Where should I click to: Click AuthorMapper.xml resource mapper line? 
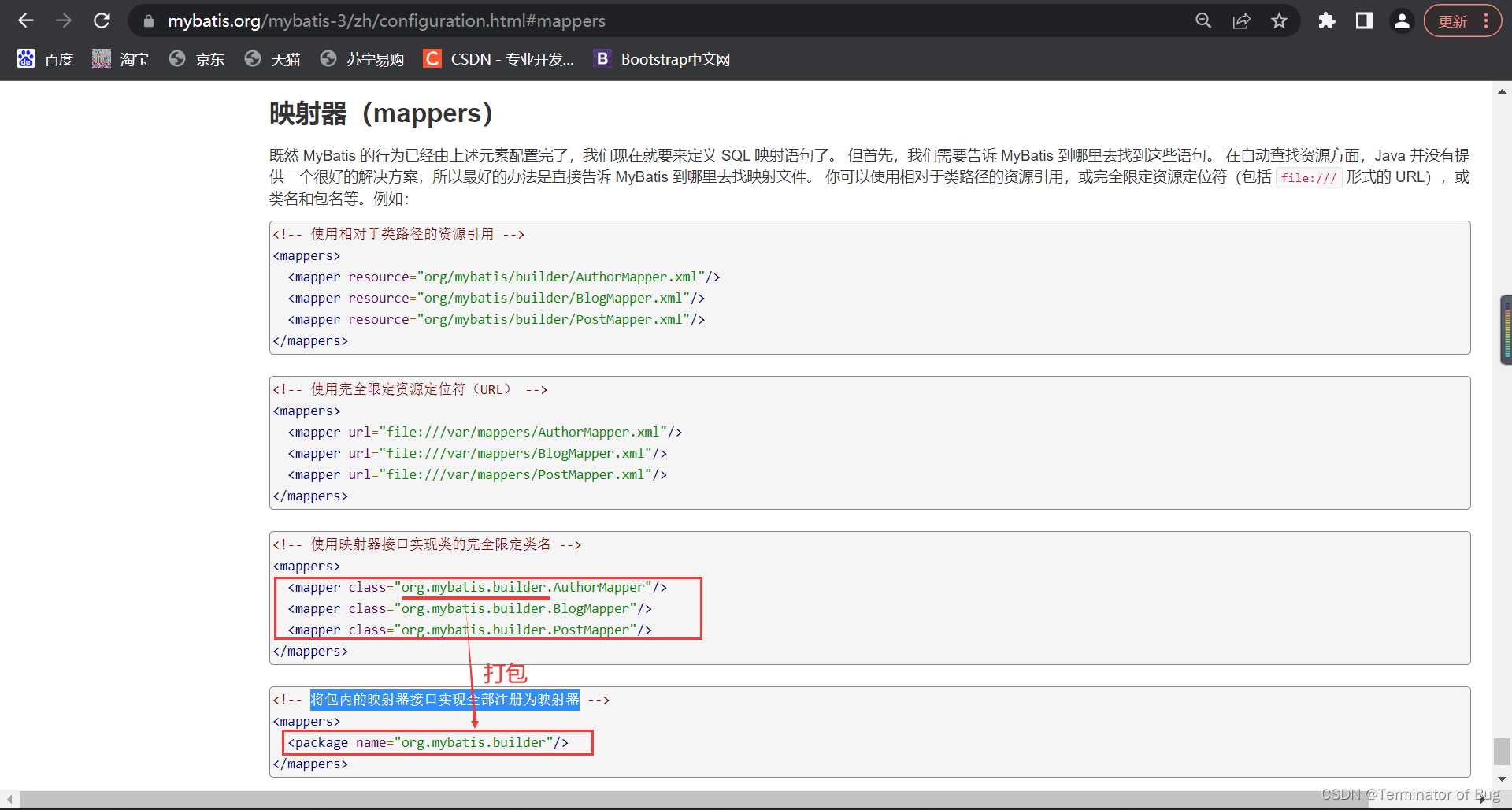(x=504, y=277)
